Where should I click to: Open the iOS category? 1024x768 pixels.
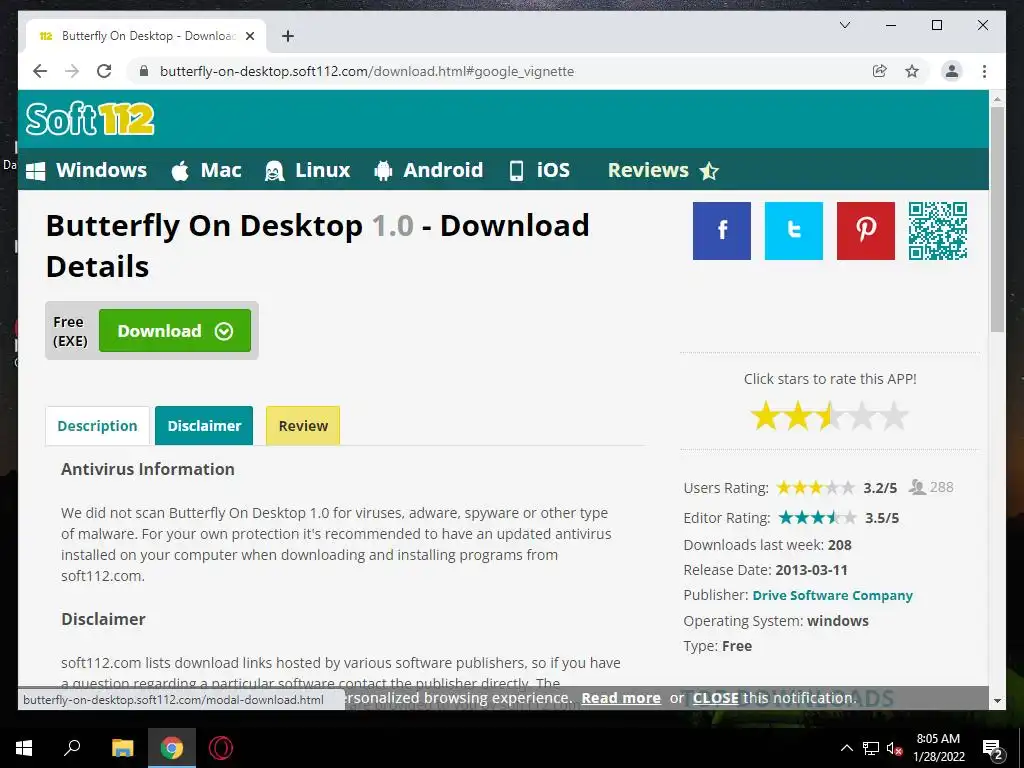539,170
